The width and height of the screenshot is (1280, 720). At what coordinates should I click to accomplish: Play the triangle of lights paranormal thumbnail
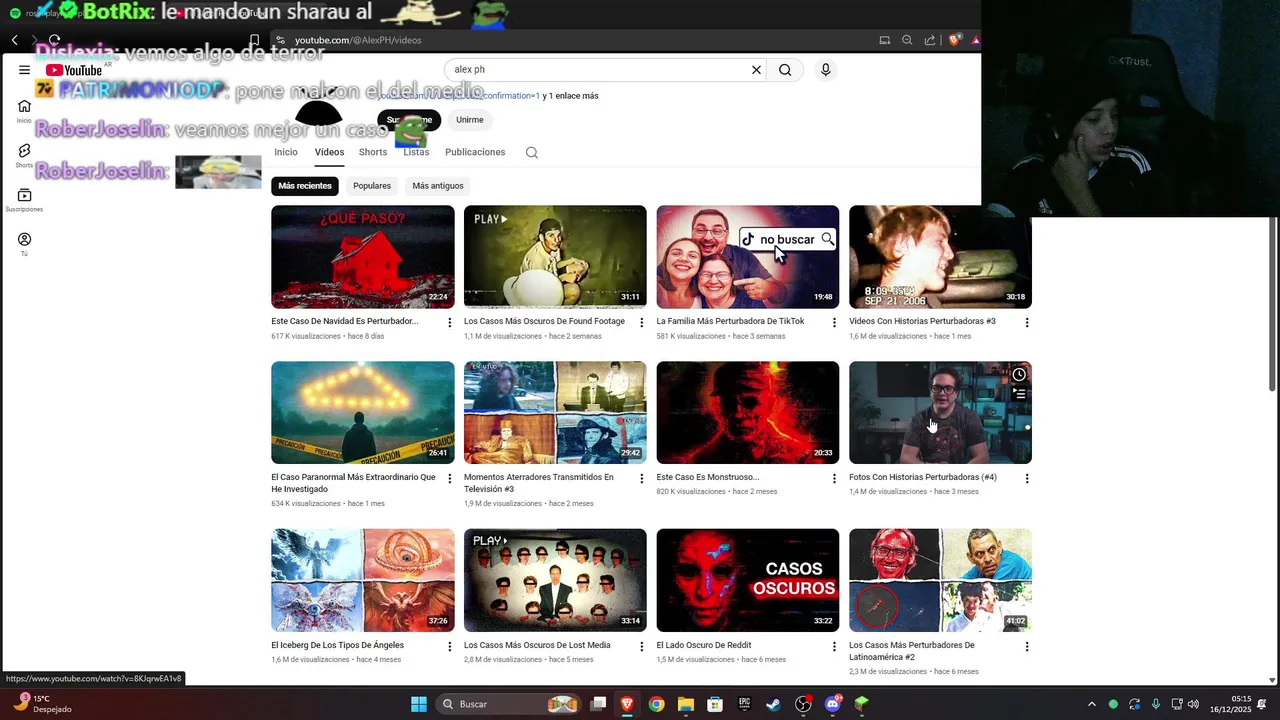coord(363,412)
